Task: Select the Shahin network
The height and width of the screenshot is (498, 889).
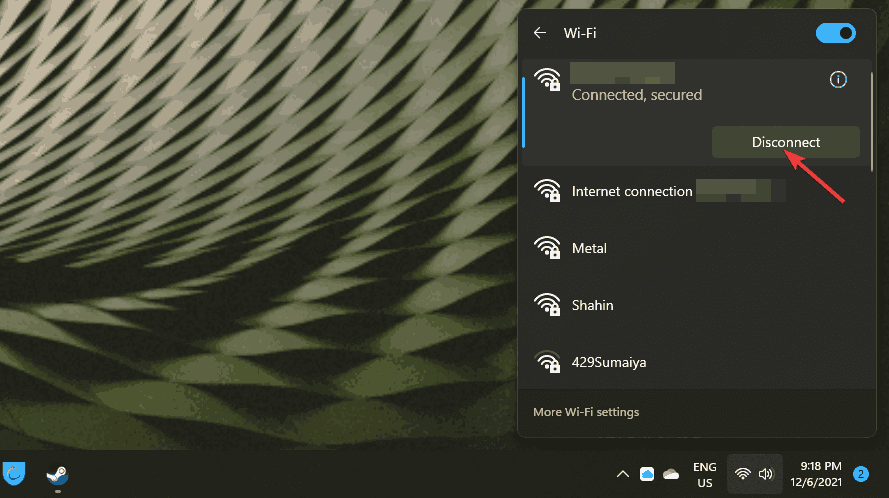Action: pyautogui.click(x=698, y=305)
